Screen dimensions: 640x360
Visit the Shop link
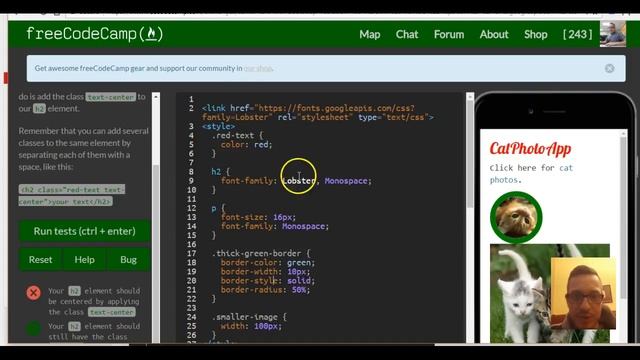click(x=536, y=34)
